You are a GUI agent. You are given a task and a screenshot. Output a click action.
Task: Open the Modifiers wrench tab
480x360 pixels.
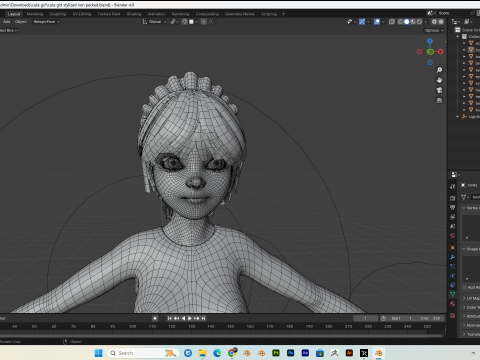[x=452, y=257]
